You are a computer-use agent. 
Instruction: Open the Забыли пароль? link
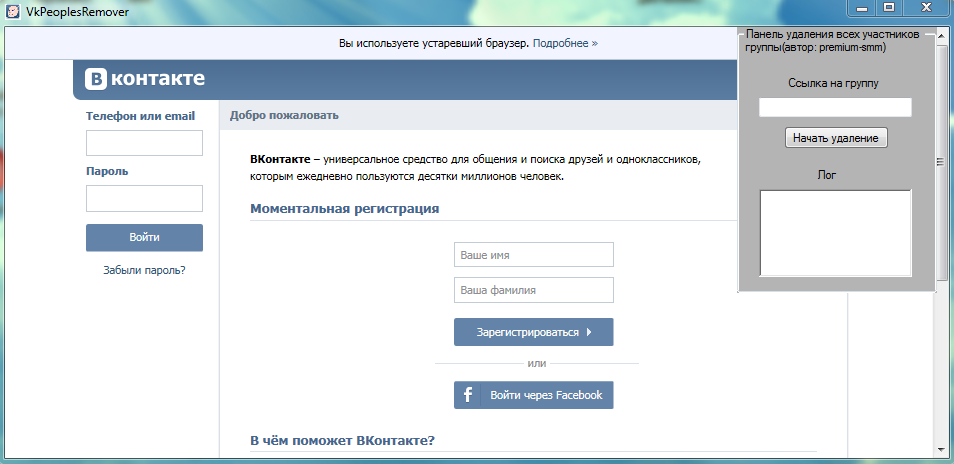144,270
